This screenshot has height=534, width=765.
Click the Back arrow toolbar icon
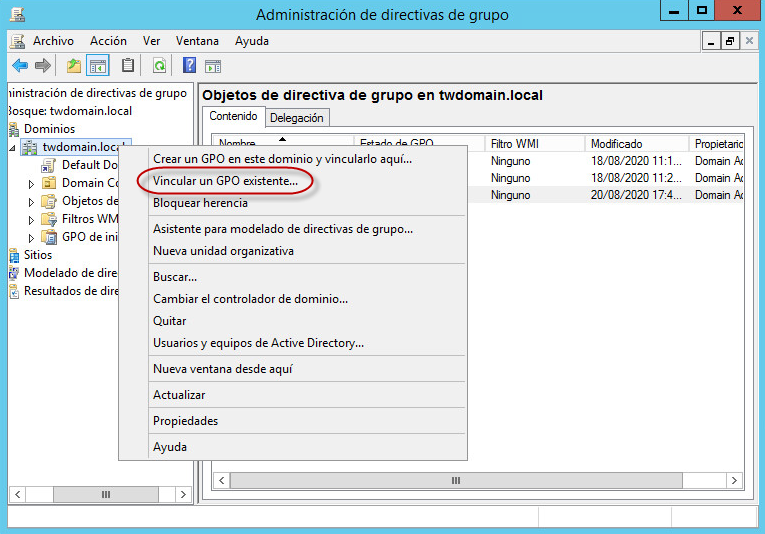point(19,66)
